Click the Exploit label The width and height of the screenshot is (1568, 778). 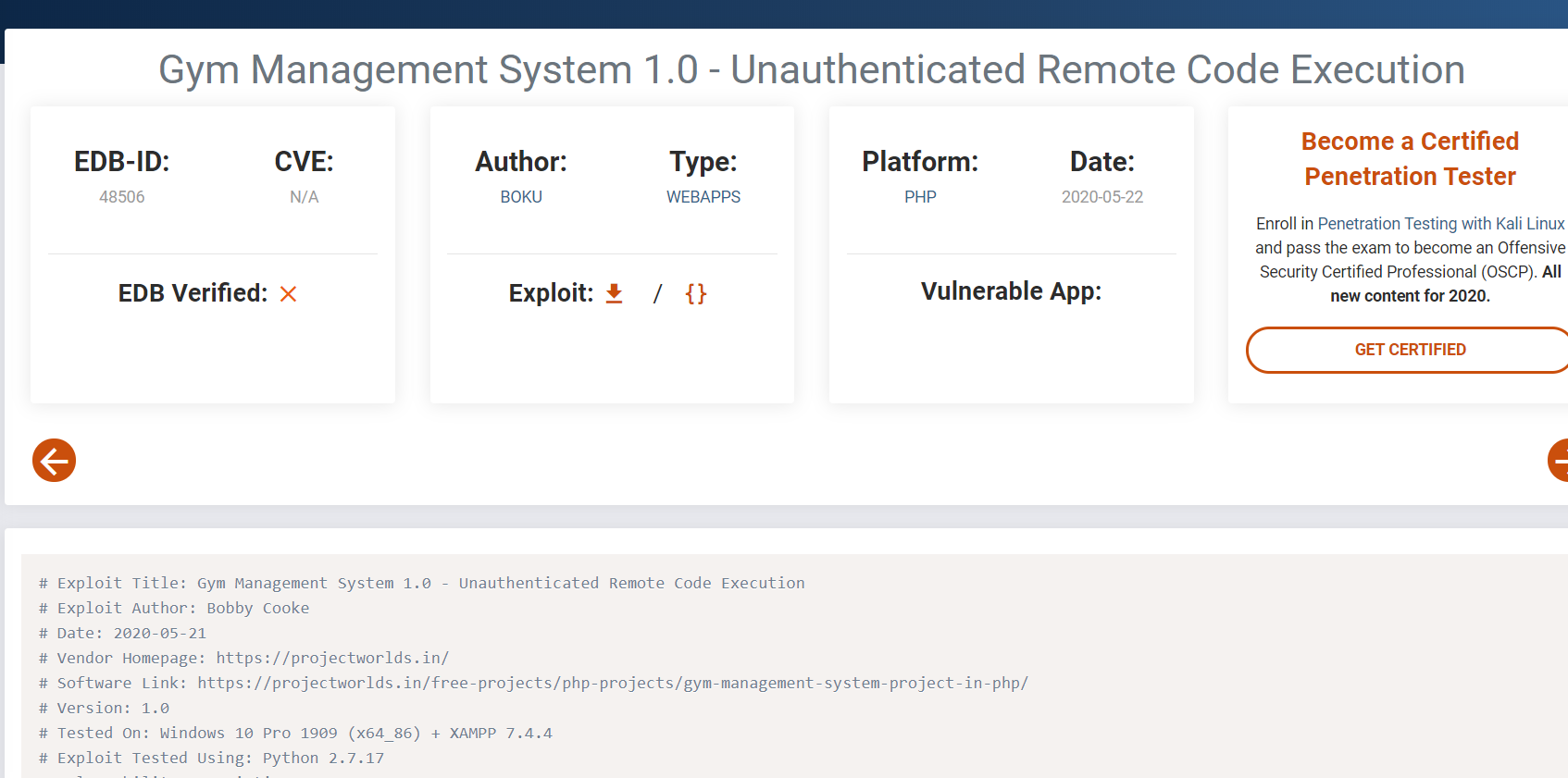[x=552, y=293]
